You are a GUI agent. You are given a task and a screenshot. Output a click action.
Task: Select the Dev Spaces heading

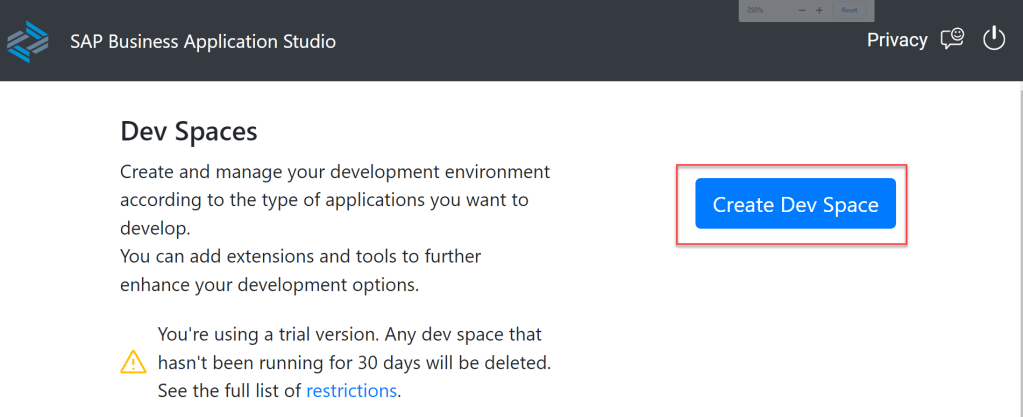click(189, 131)
